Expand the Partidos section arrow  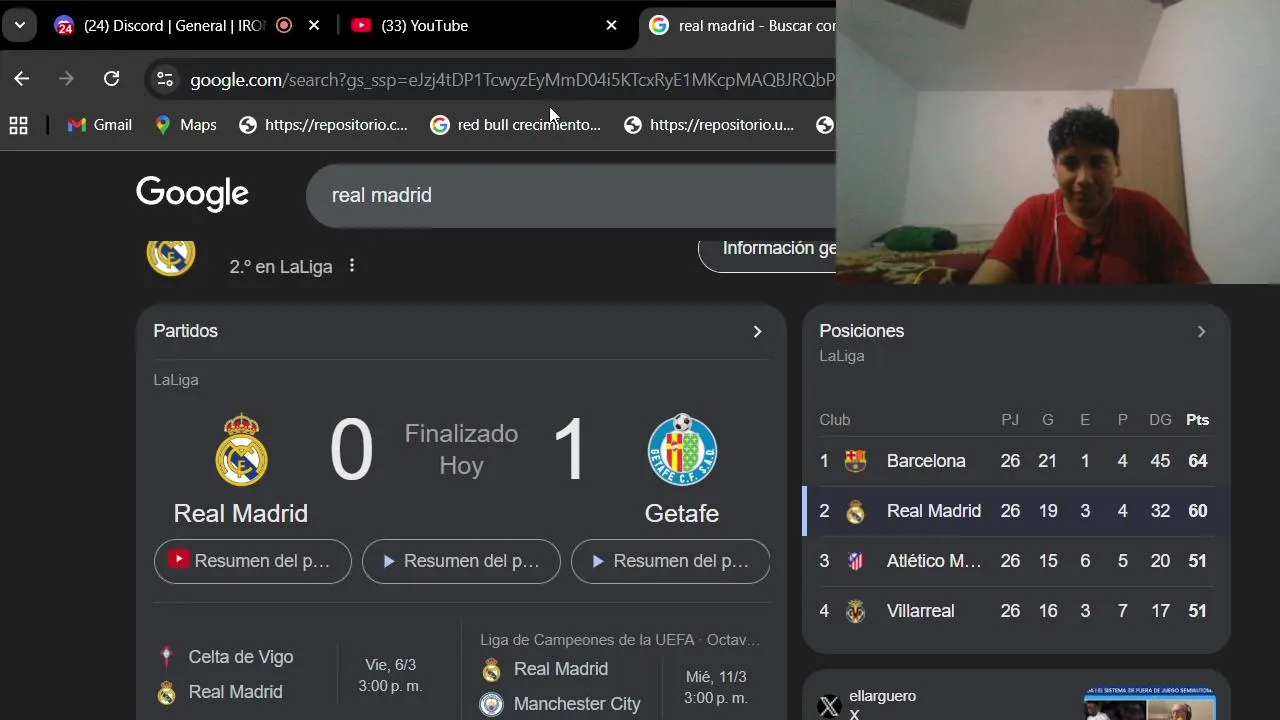click(757, 331)
